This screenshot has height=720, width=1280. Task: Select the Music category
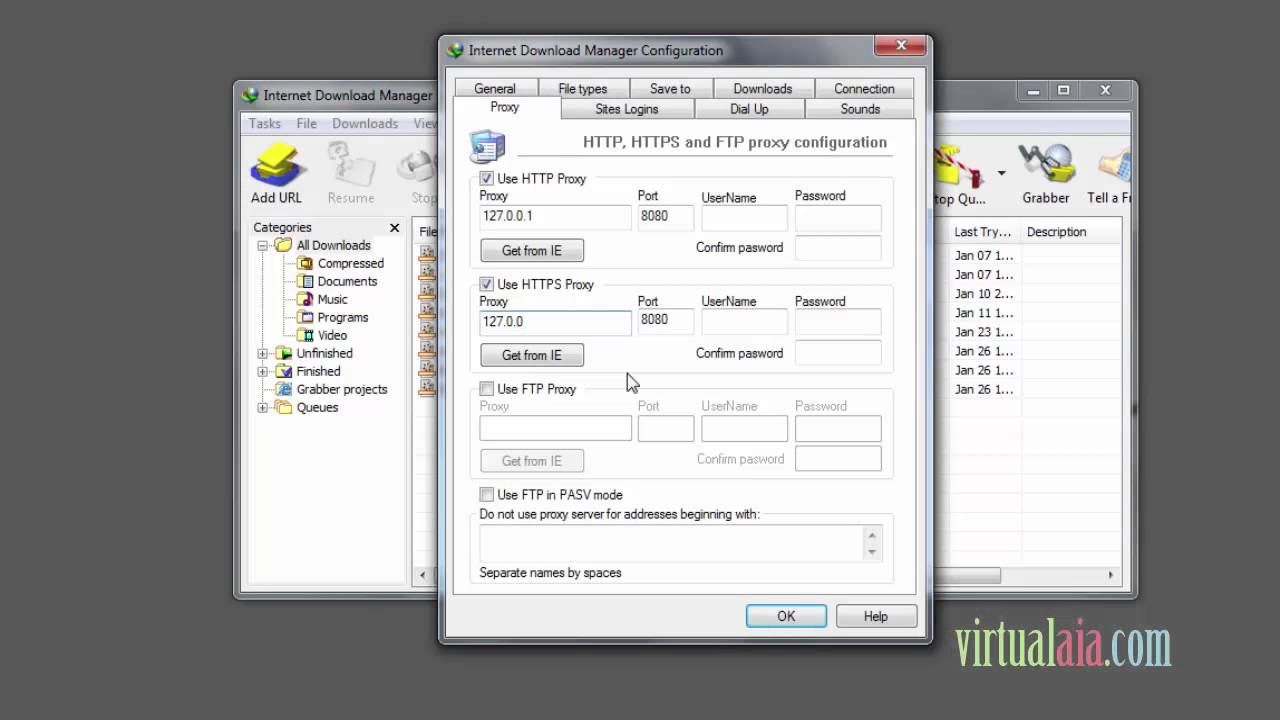click(332, 299)
